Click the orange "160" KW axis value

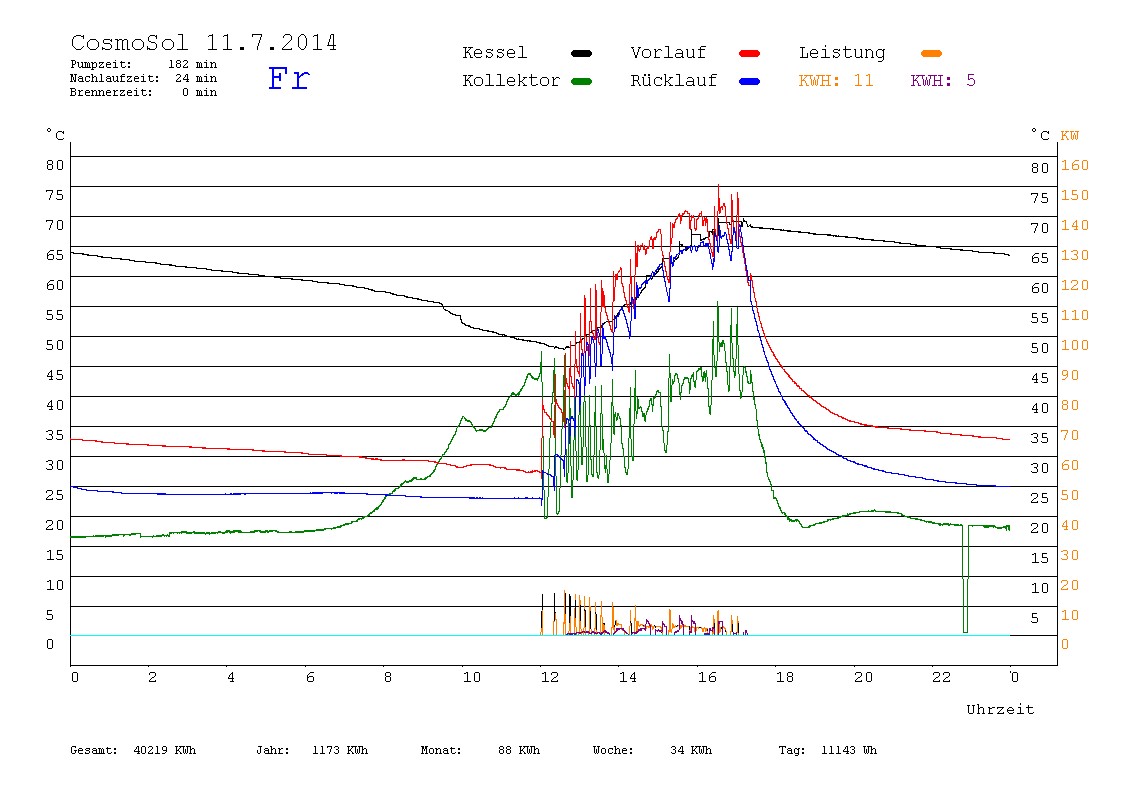(1075, 165)
